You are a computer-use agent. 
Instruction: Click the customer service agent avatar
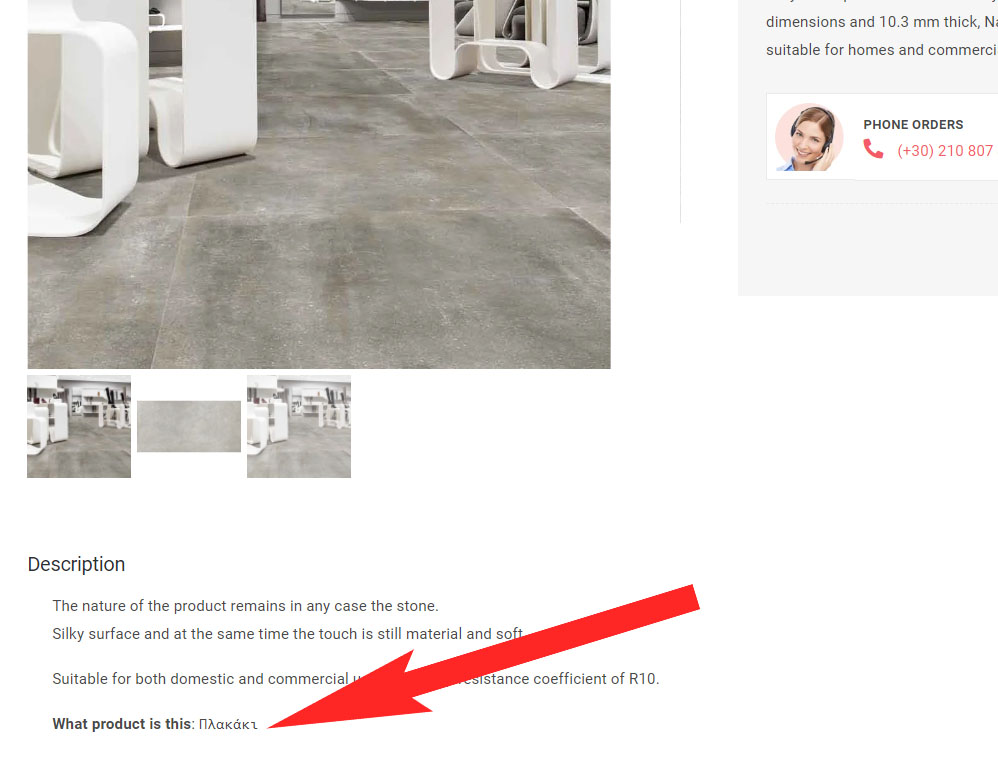coord(808,137)
